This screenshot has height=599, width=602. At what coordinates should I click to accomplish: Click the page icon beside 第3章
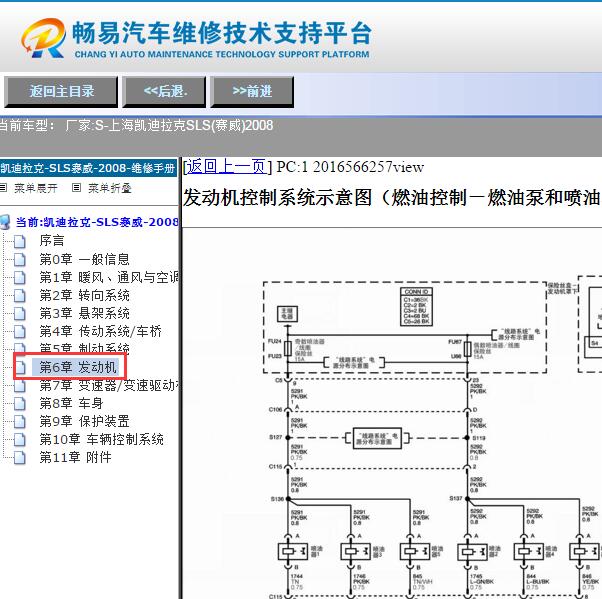pos(20,314)
